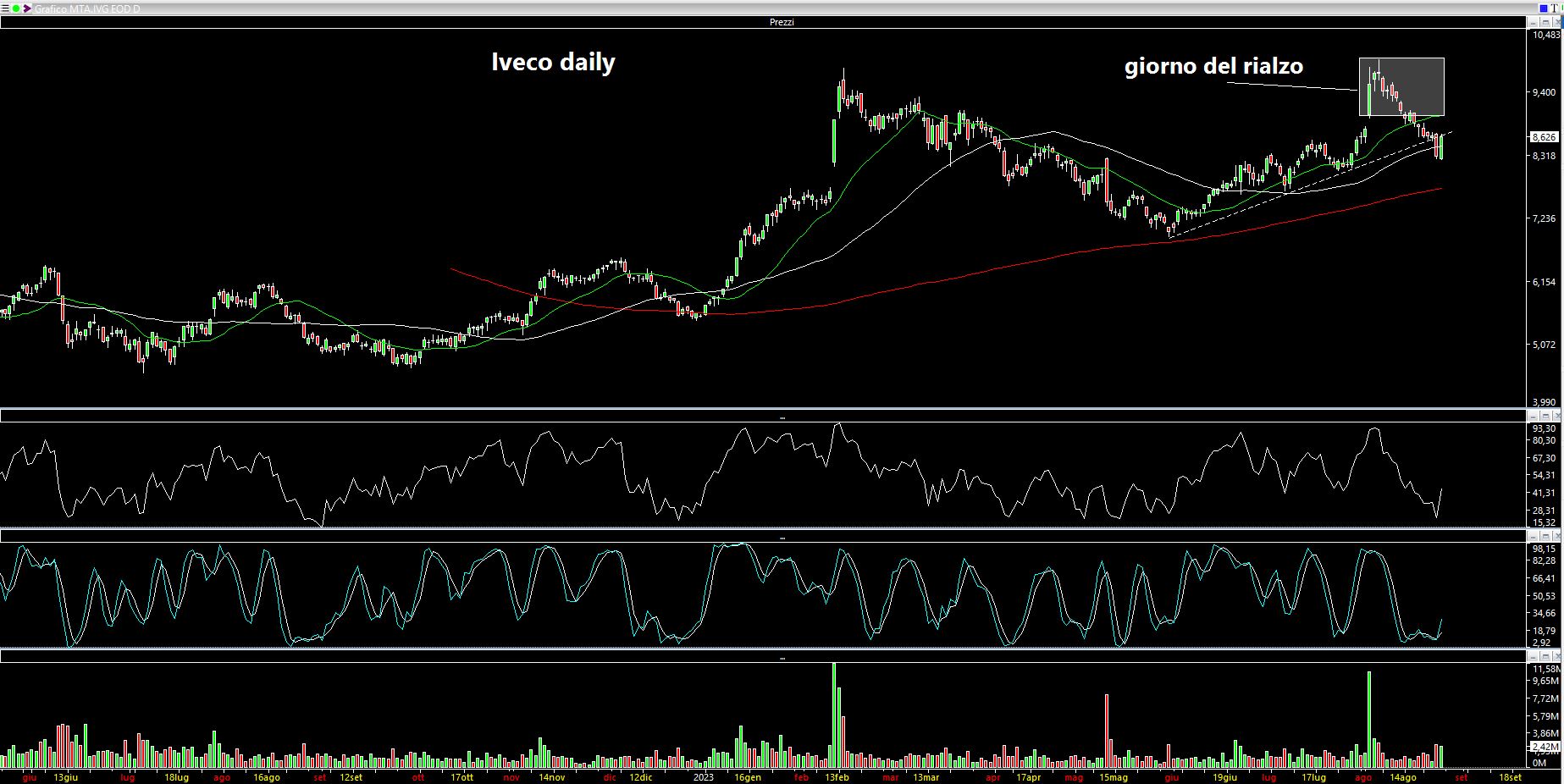Image resolution: width=1564 pixels, height=784 pixels.
Task: Select the text 'T' tool icon
Action: click(1554, 8)
